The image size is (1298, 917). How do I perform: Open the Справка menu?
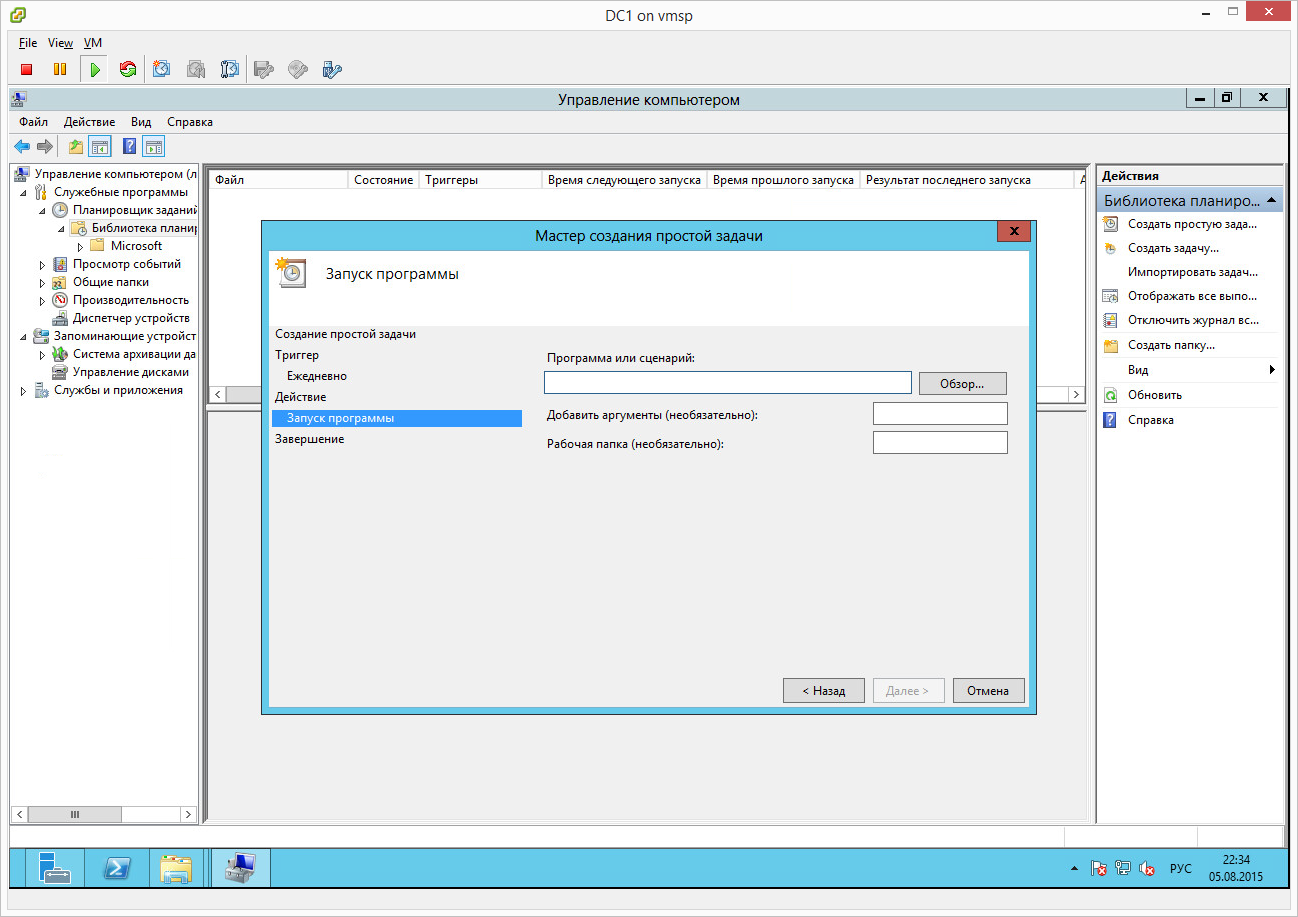[x=190, y=122]
